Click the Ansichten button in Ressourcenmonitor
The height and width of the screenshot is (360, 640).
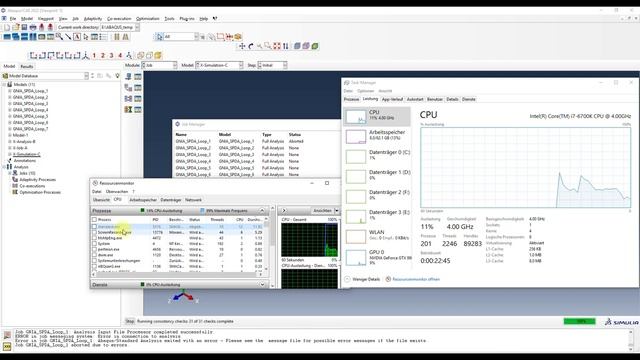pyautogui.click(x=322, y=211)
